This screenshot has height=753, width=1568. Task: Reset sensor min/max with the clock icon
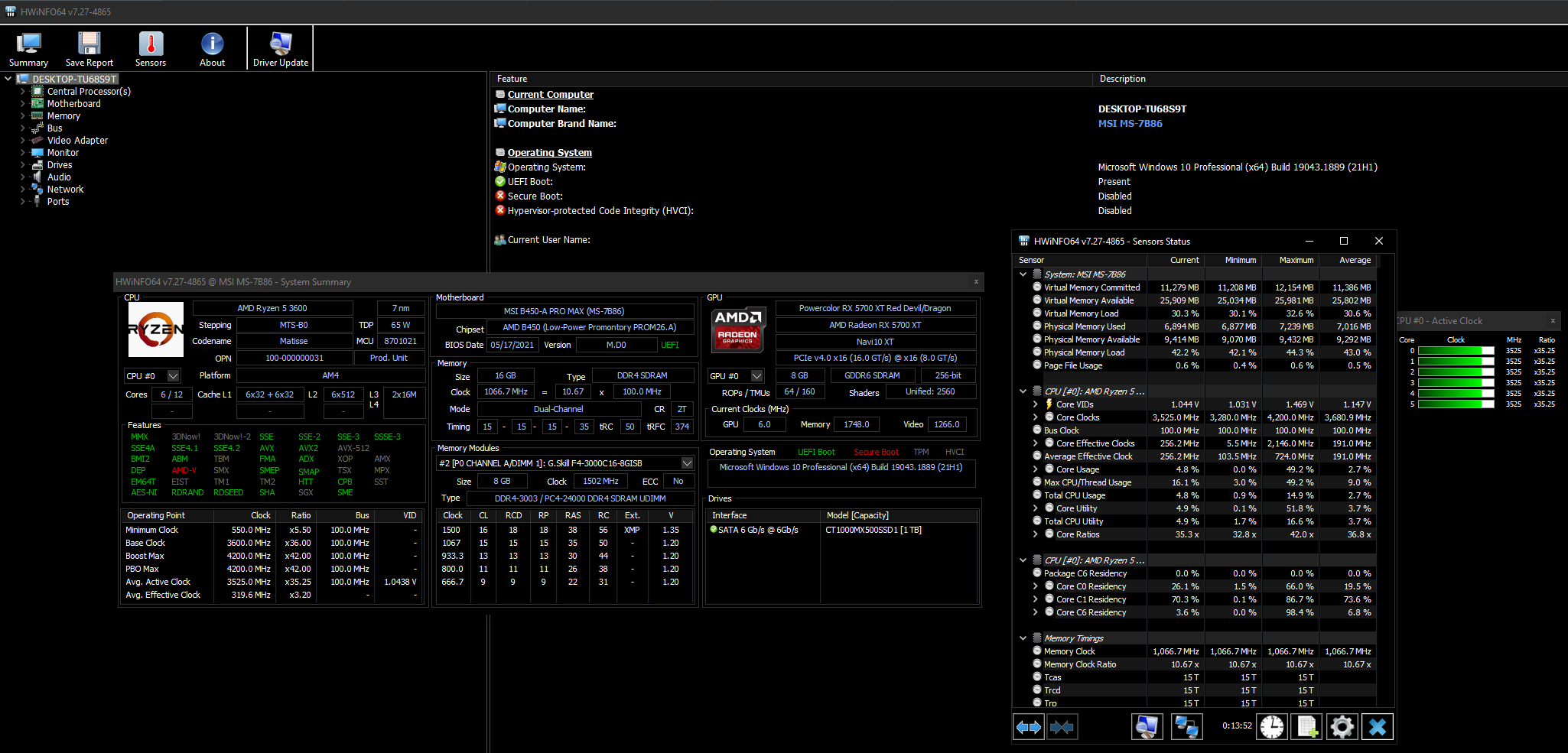pyautogui.click(x=1272, y=727)
